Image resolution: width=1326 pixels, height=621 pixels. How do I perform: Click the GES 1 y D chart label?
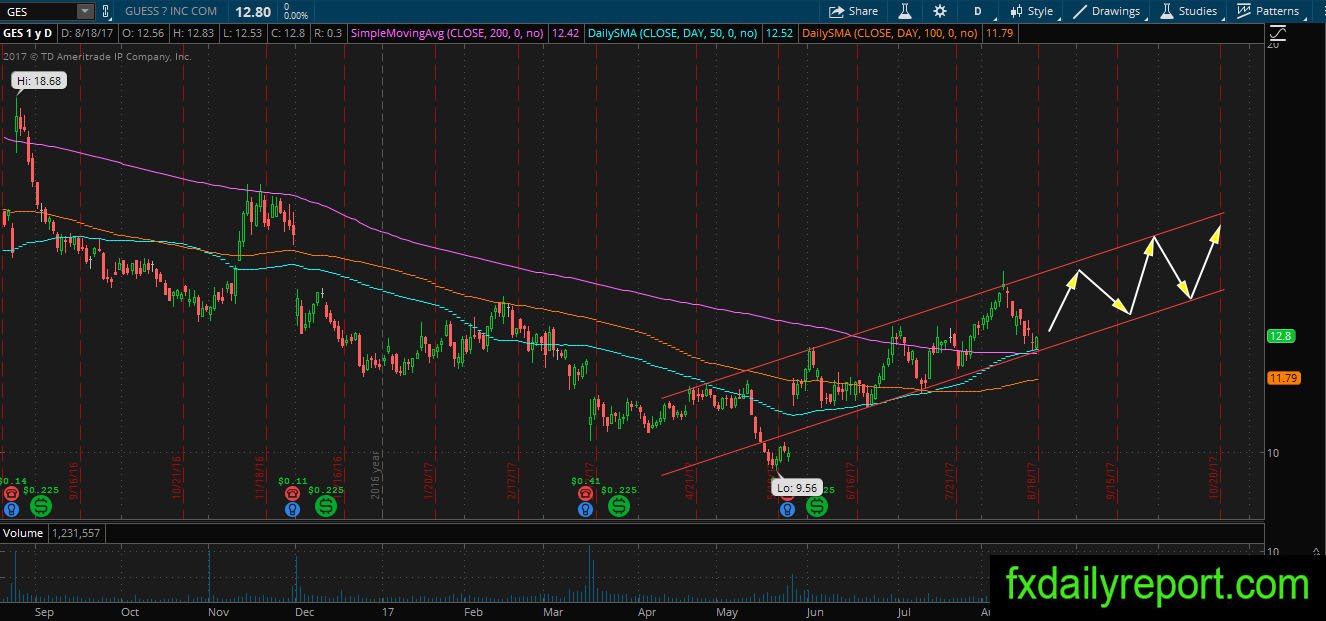coord(26,33)
